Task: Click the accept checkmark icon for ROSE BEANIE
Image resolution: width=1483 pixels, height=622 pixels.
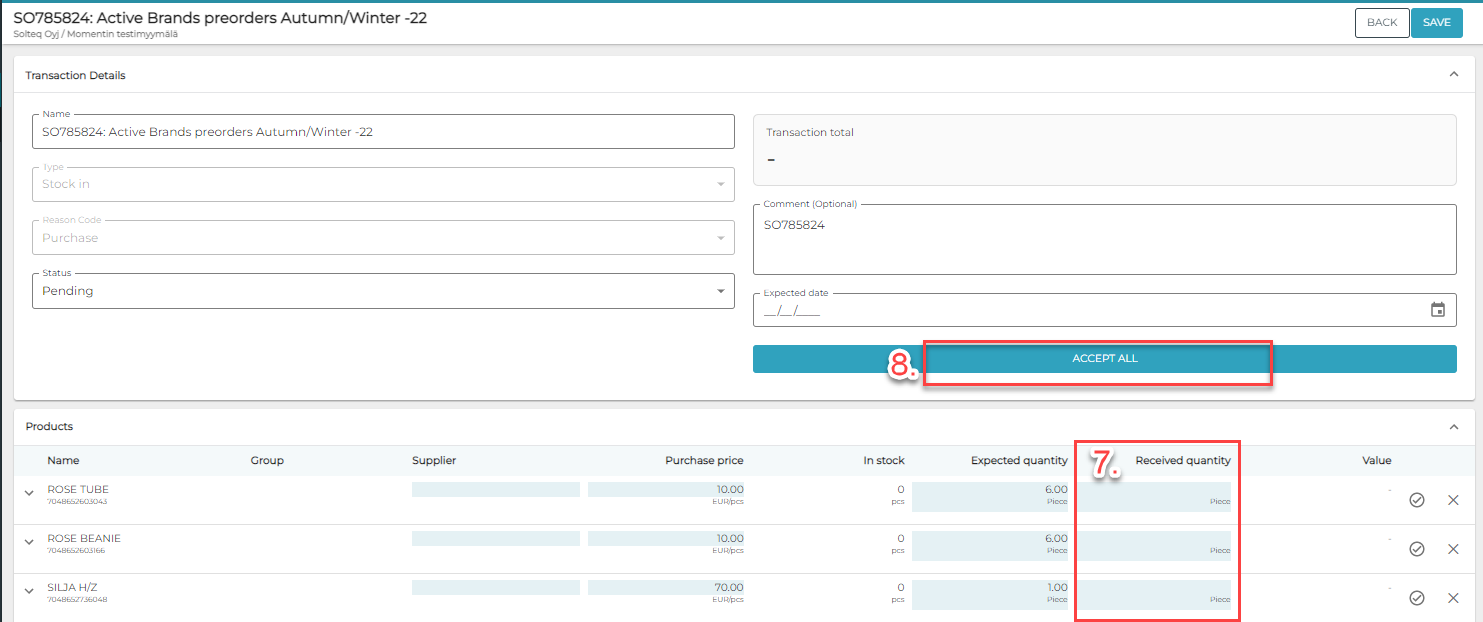Action: point(1416,549)
